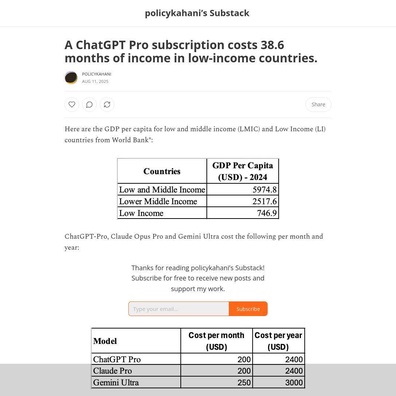The height and width of the screenshot is (396, 396).
Task: Open POLICYKAHANI author name link
Action: pos(97,74)
